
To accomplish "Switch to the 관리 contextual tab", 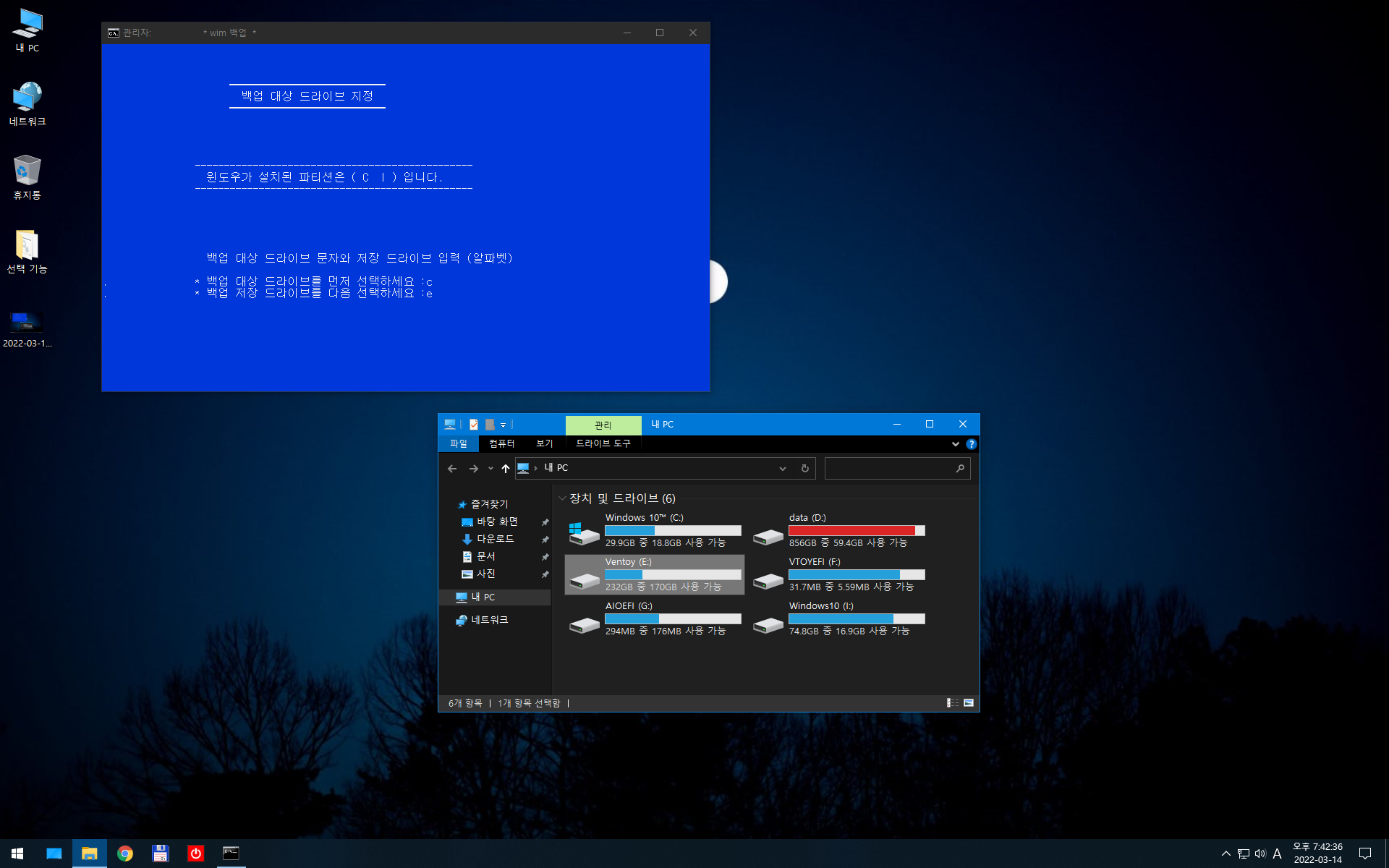I will click(603, 425).
